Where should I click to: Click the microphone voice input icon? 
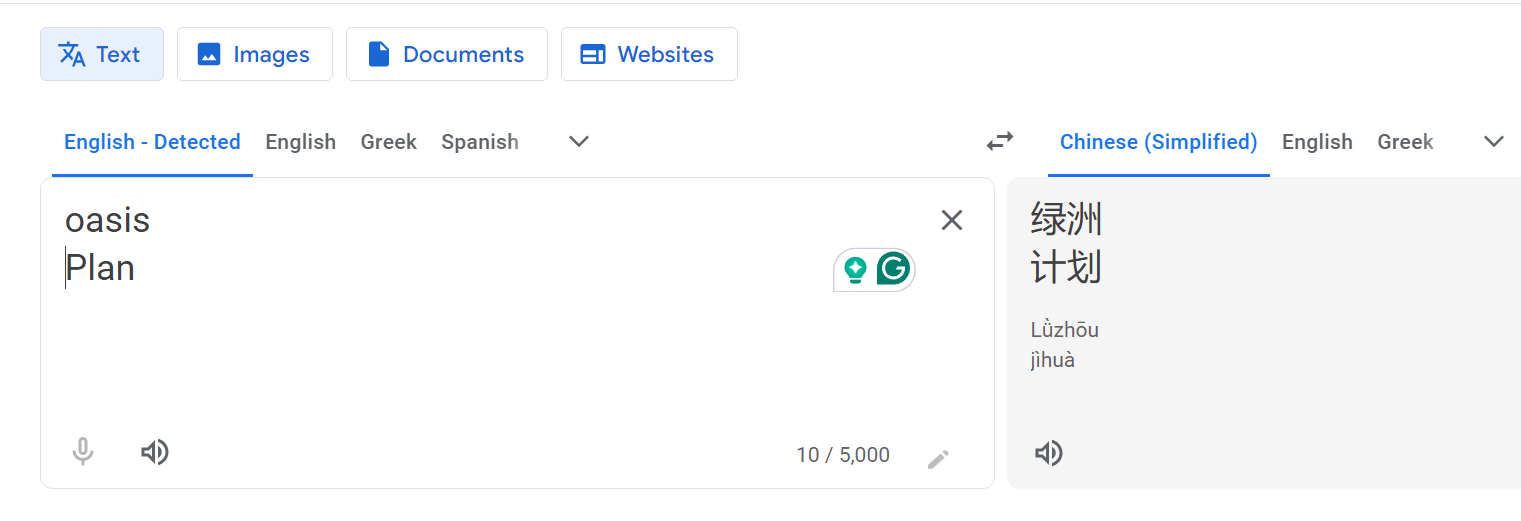pyautogui.click(x=83, y=453)
